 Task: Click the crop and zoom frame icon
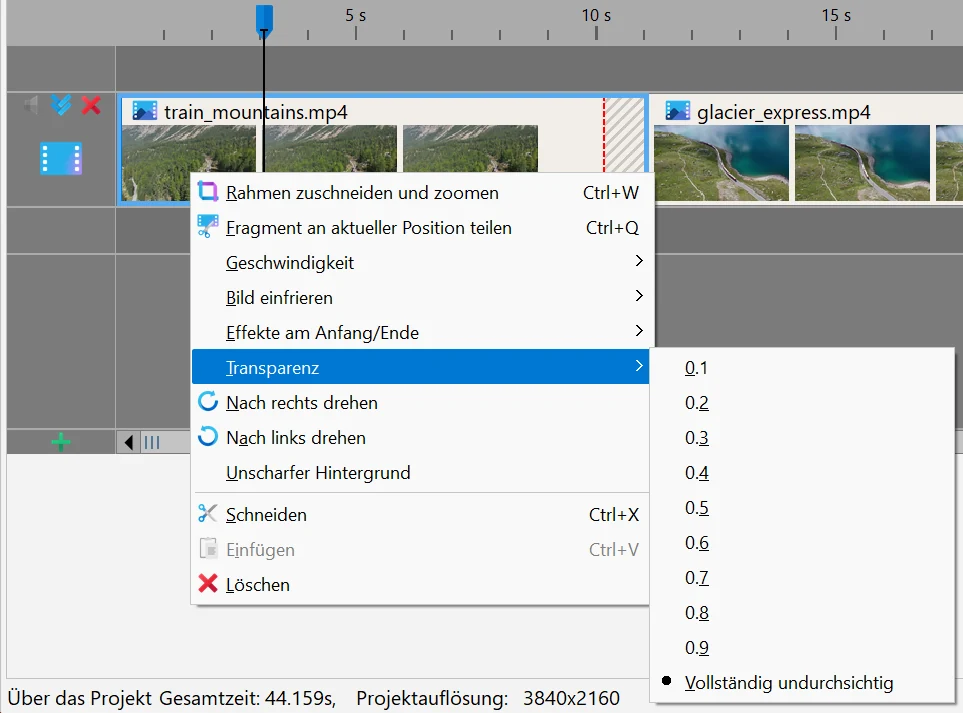point(208,192)
